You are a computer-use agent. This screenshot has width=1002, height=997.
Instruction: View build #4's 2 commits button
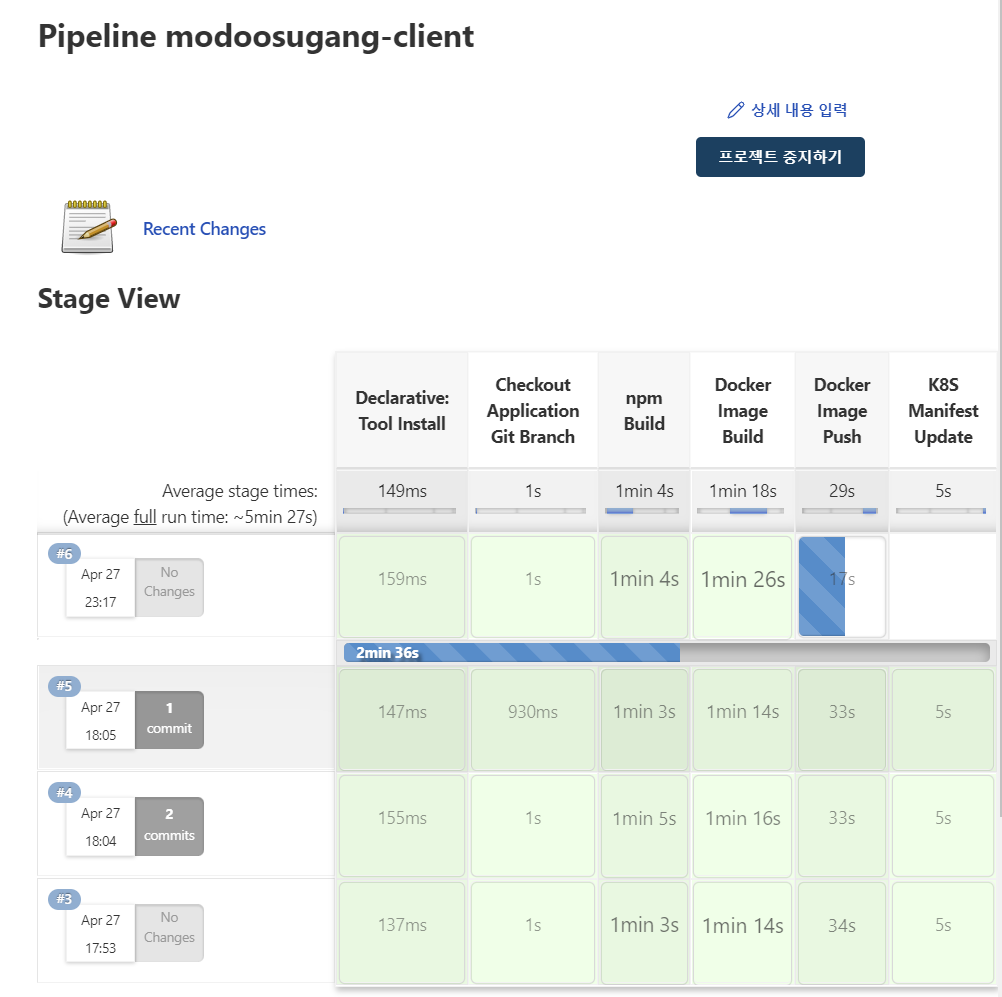[169, 826]
